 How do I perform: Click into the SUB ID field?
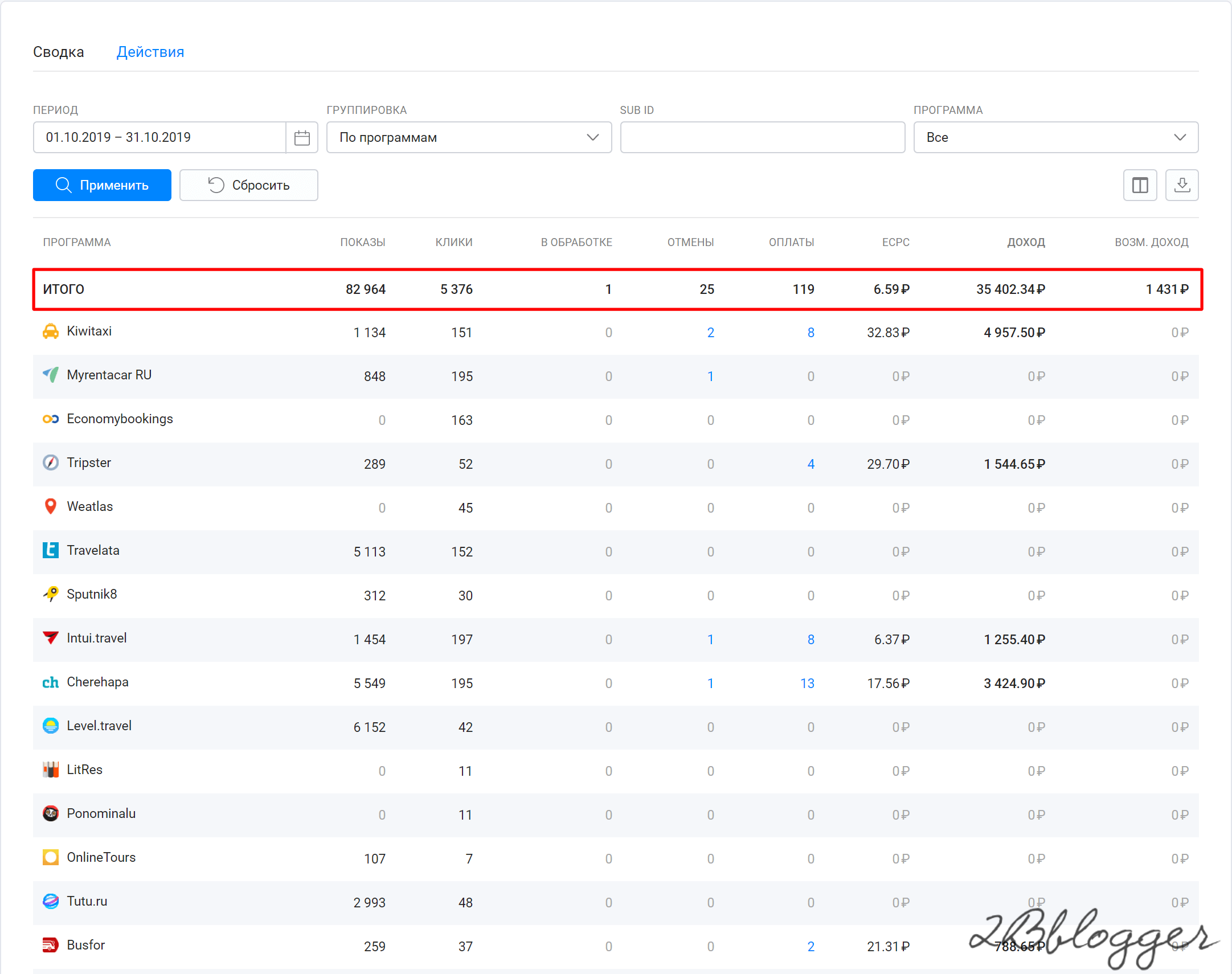[763, 137]
